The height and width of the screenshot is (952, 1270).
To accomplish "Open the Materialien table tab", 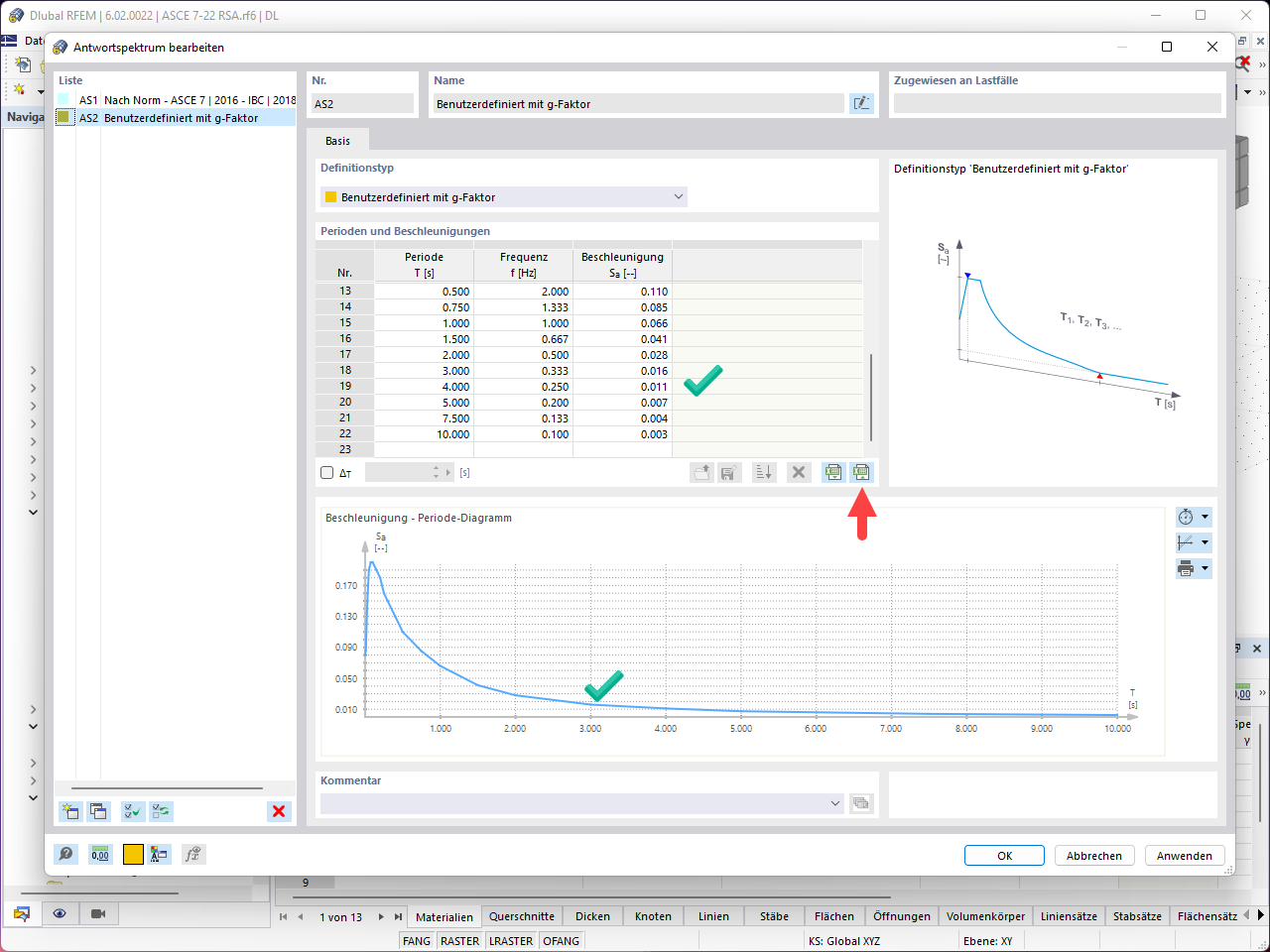I will coord(444,916).
